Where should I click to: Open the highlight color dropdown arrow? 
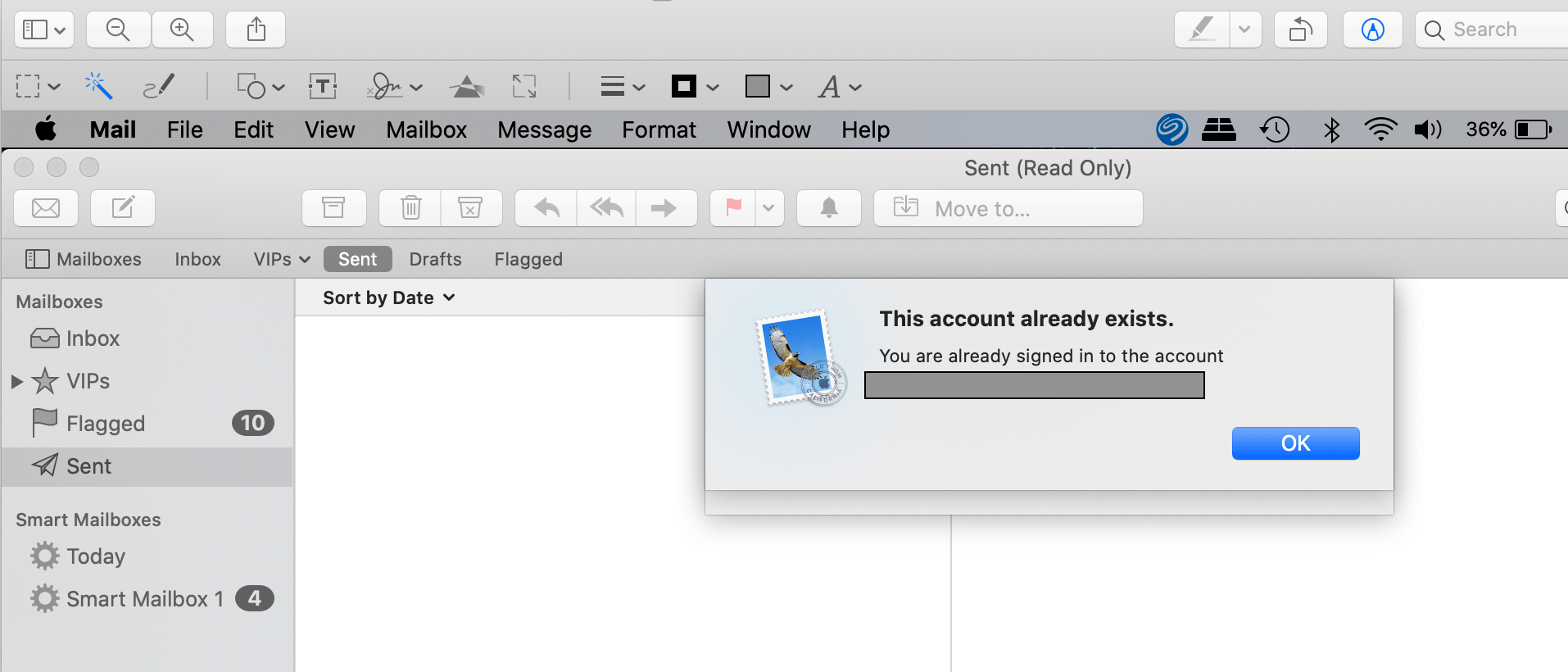click(1244, 30)
